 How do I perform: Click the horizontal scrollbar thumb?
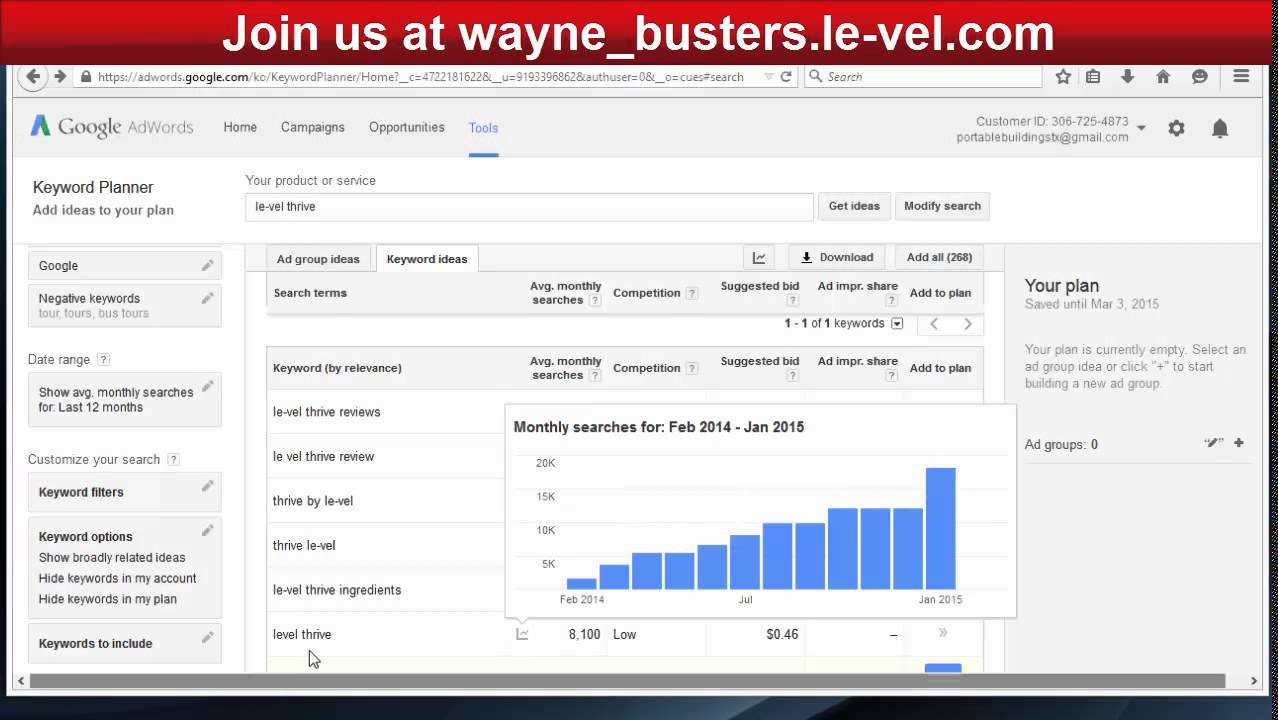(x=627, y=681)
